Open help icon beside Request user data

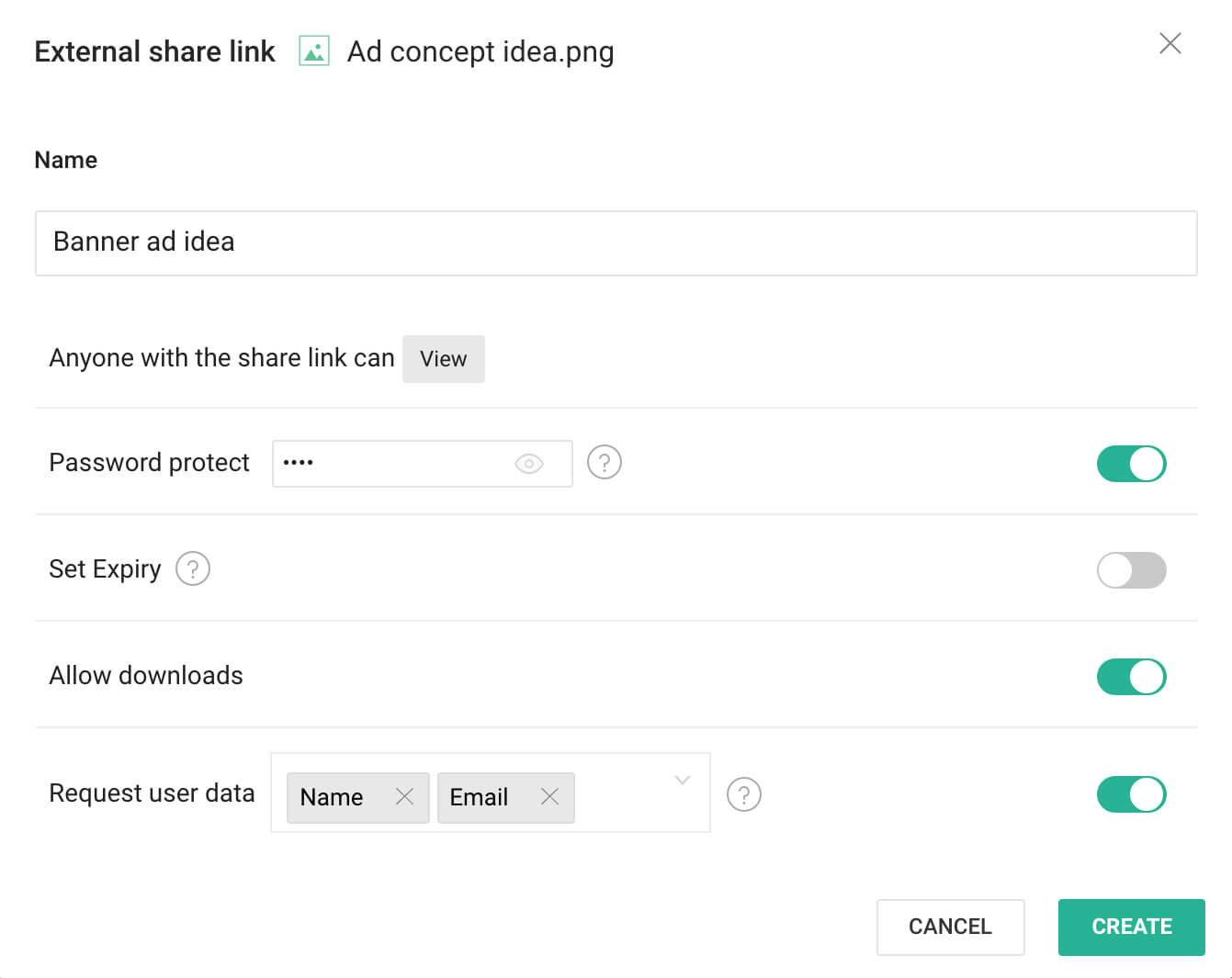[744, 794]
